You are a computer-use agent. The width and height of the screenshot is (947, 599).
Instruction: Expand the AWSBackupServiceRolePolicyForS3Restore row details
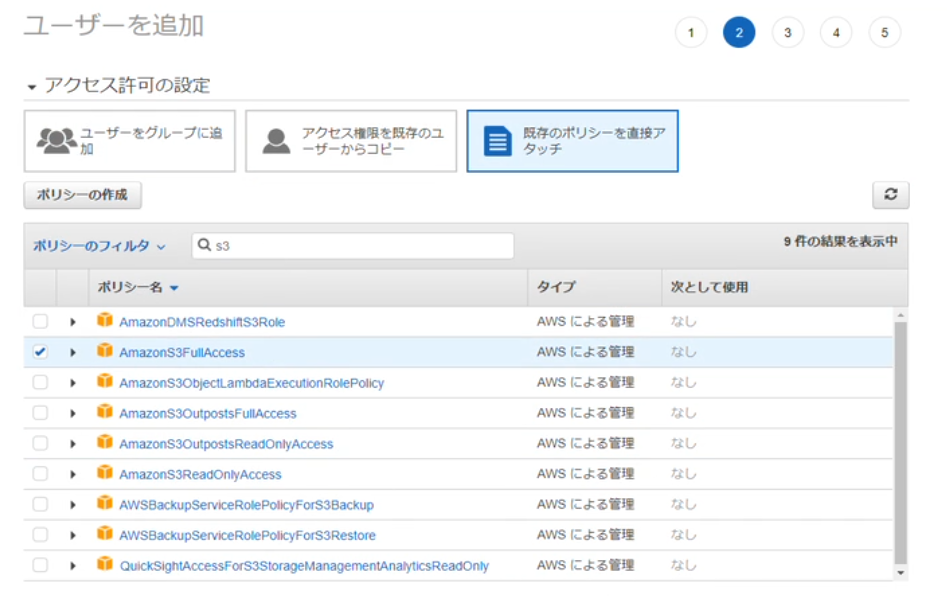point(72,535)
